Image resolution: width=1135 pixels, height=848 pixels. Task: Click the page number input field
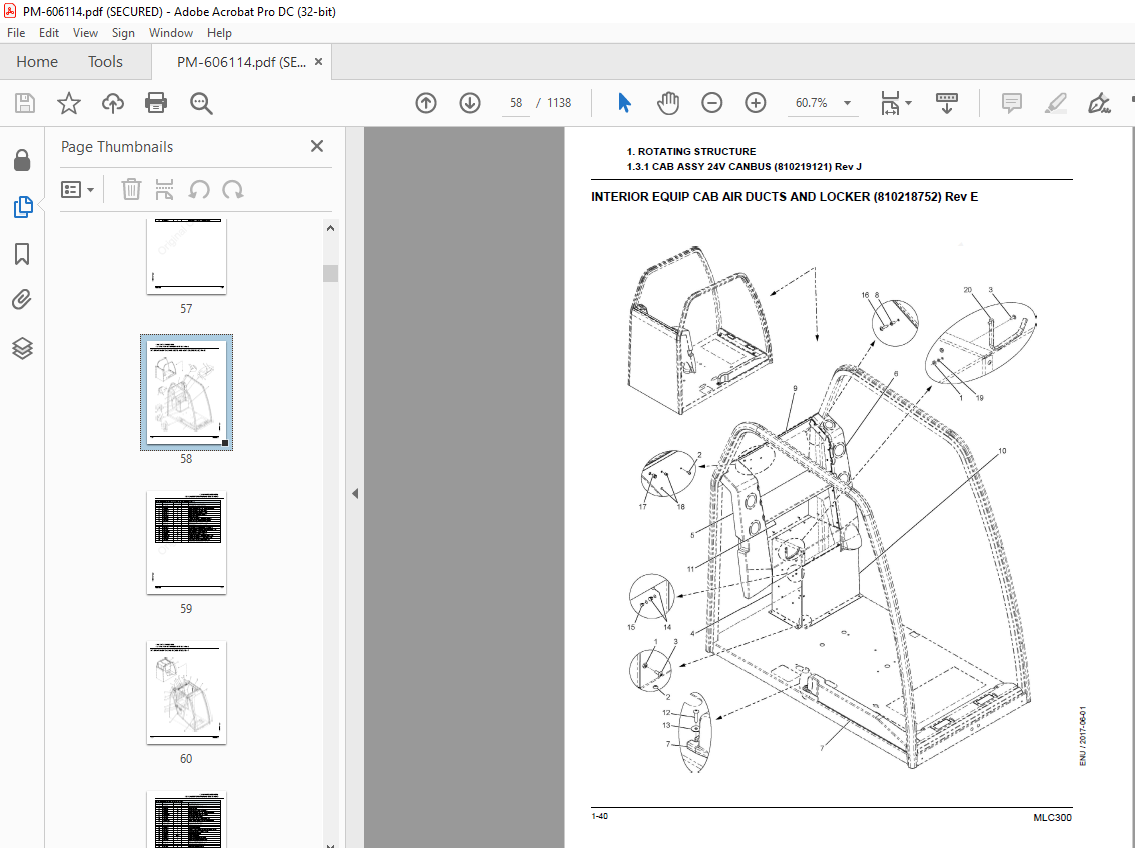pyautogui.click(x=516, y=103)
